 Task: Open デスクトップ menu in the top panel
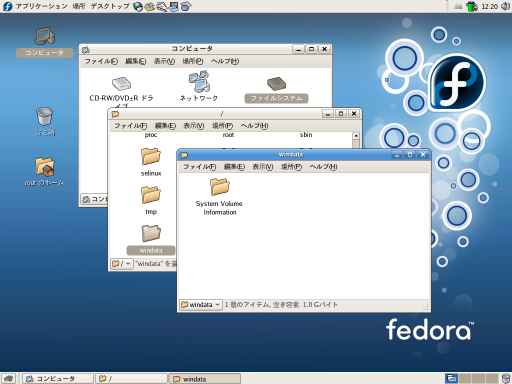(110, 6)
